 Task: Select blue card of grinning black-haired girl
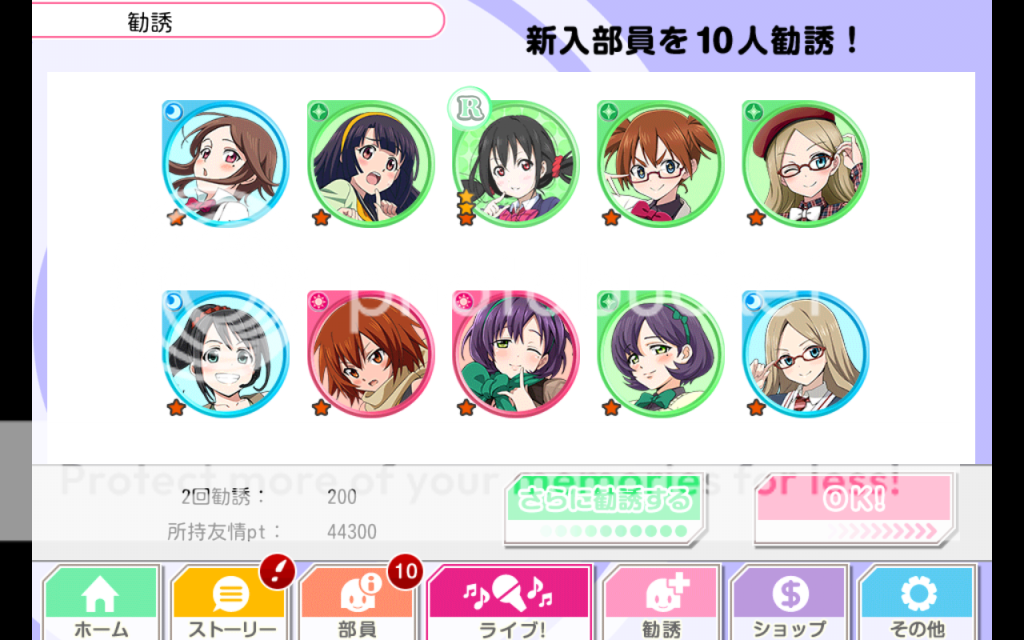tap(225, 354)
